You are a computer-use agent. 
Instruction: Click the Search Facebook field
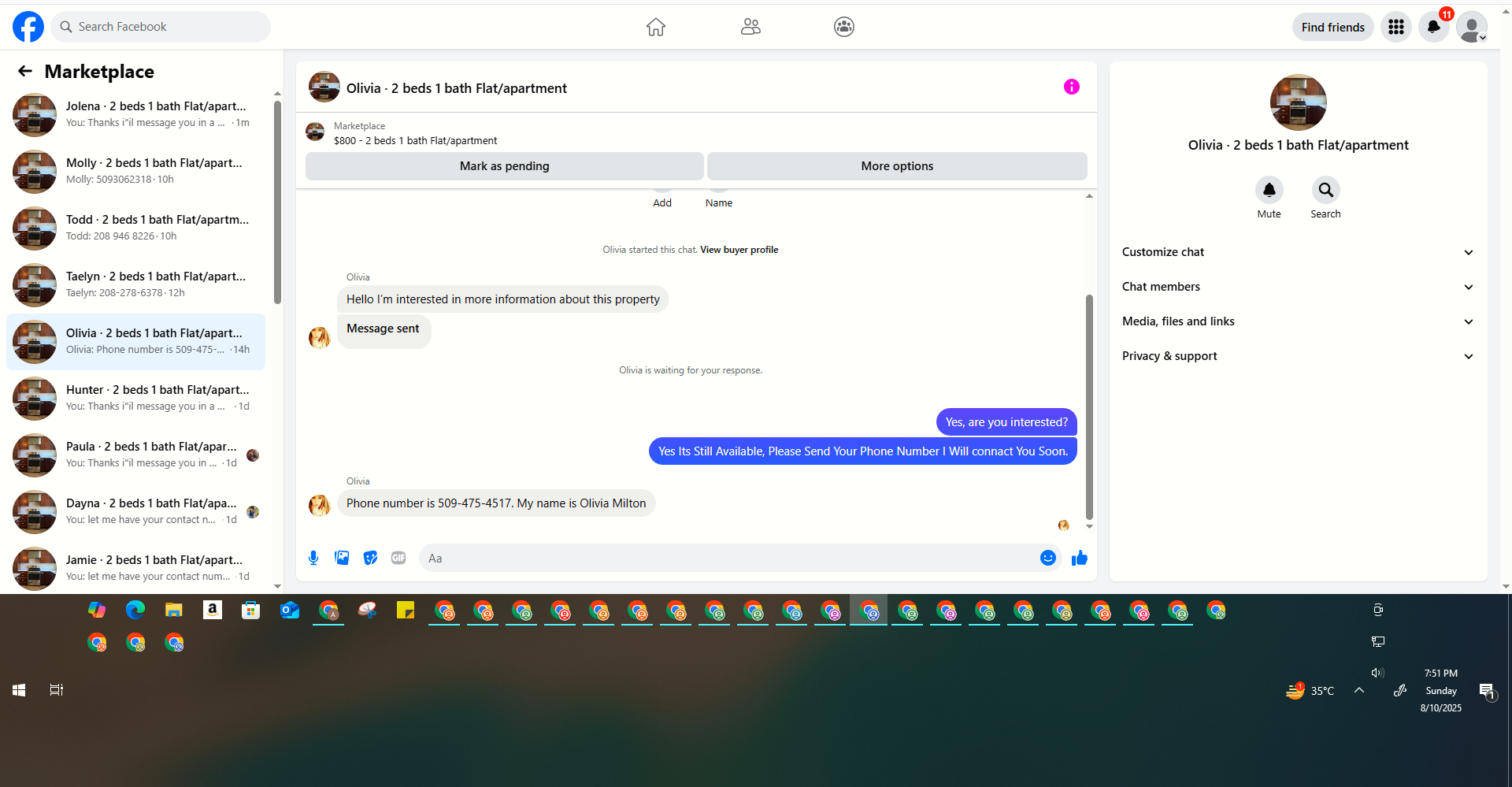pos(161,27)
